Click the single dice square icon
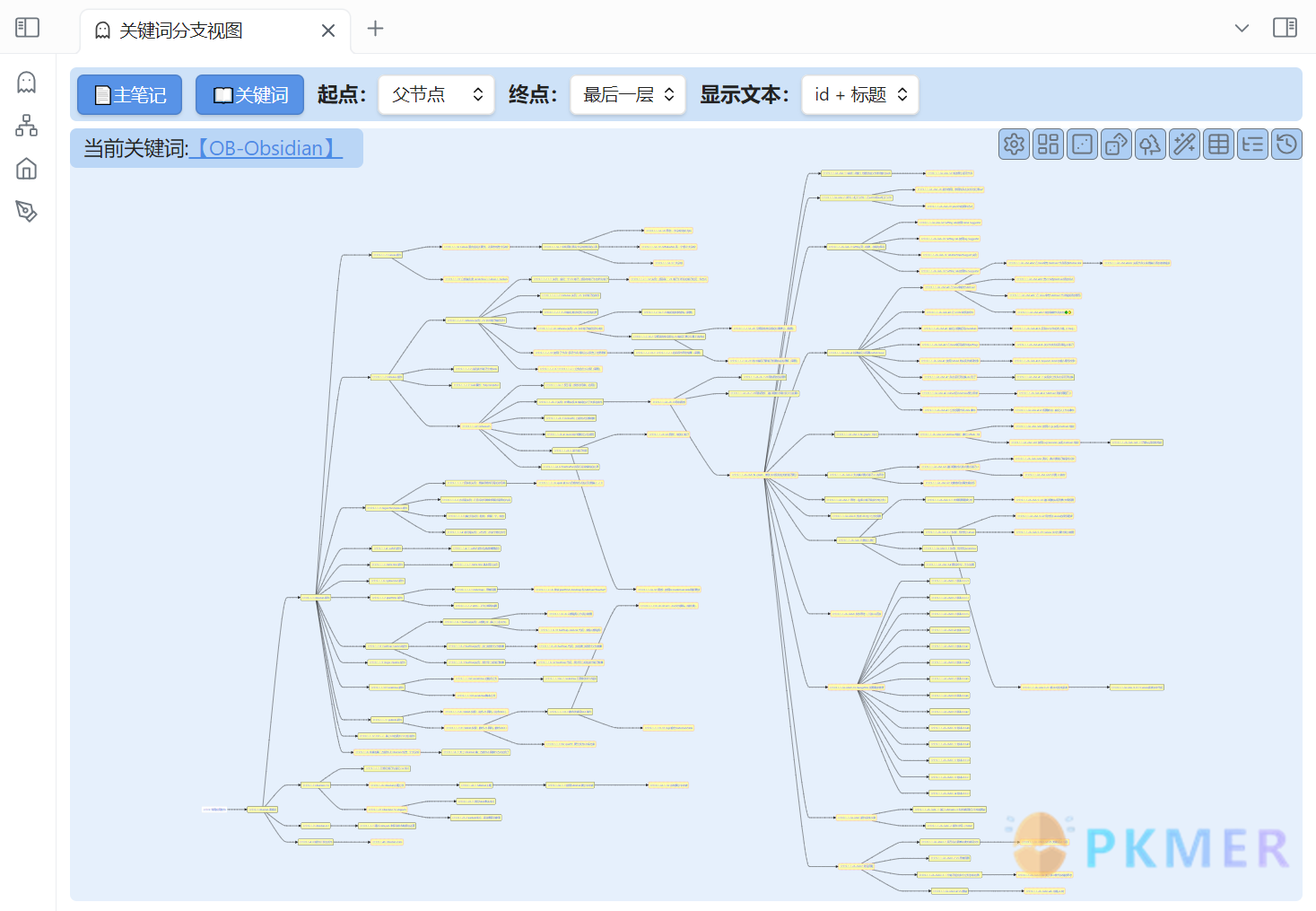The height and width of the screenshot is (911, 1316). (1082, 145)
